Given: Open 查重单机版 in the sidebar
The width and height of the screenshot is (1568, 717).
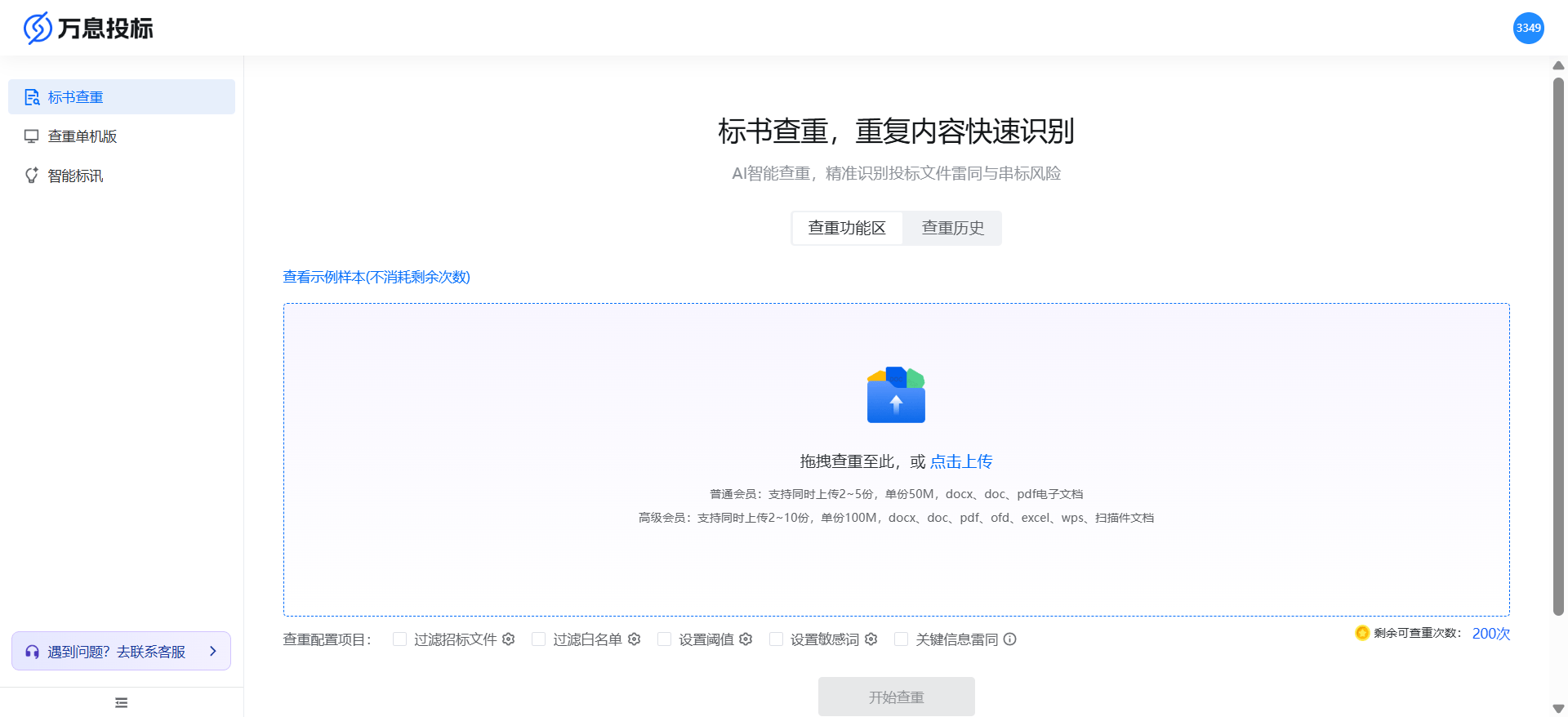Looking at the screenshot, I should [122, 136].
